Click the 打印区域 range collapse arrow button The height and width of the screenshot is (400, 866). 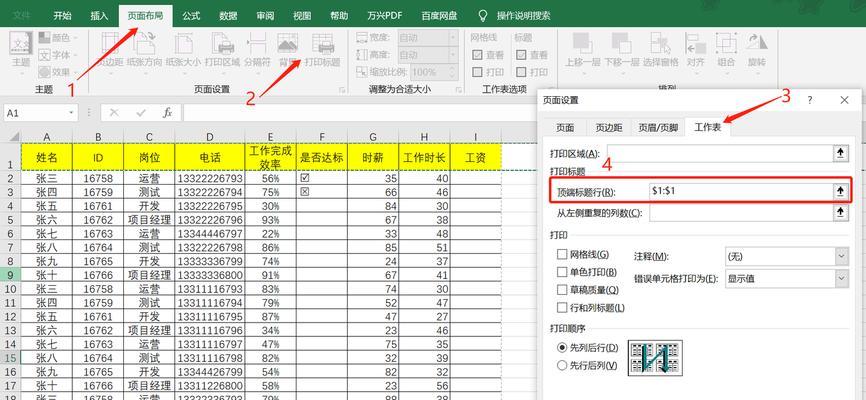840,153
